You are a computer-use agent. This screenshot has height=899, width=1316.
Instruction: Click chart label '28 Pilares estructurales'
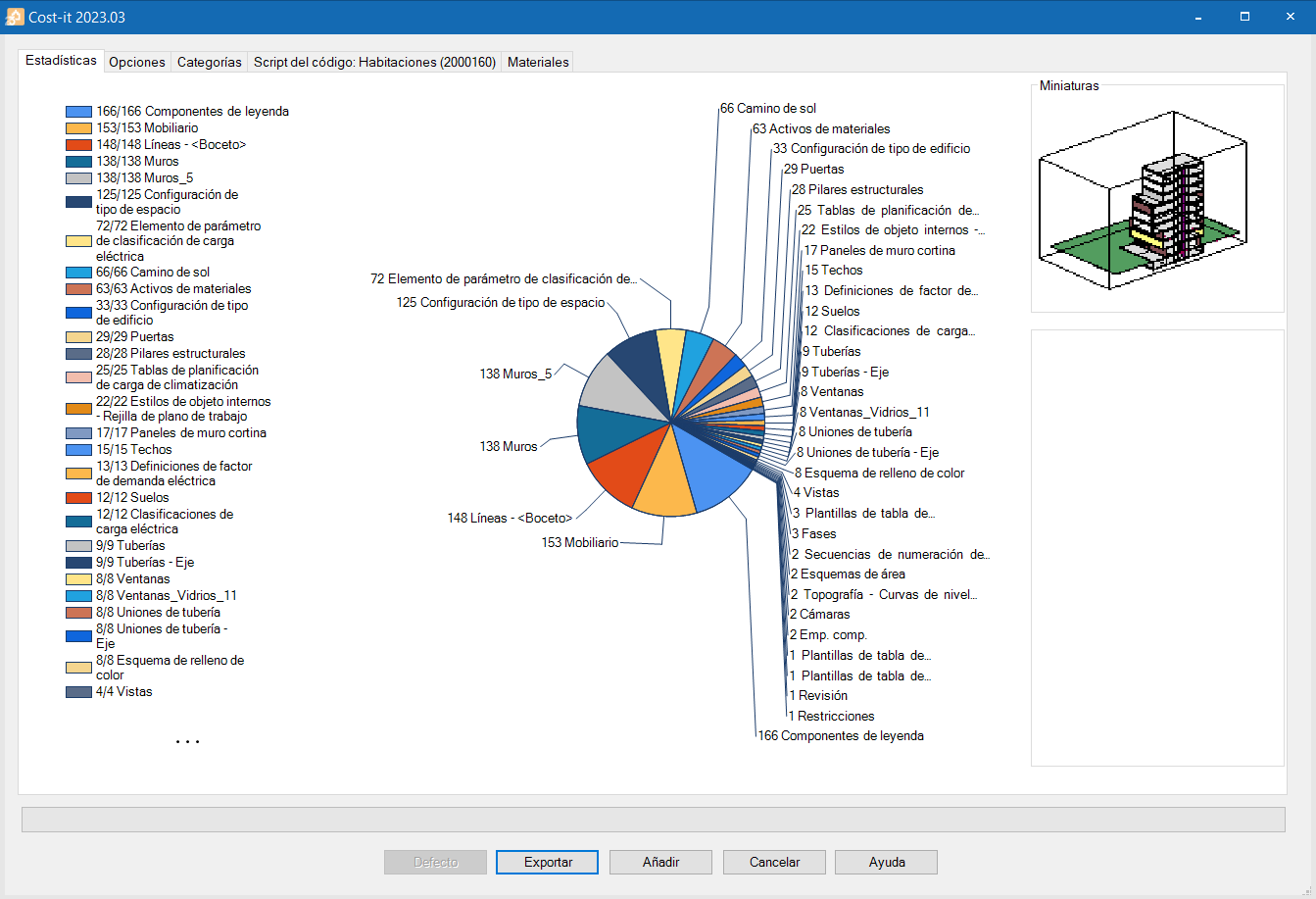pos(857,189)
